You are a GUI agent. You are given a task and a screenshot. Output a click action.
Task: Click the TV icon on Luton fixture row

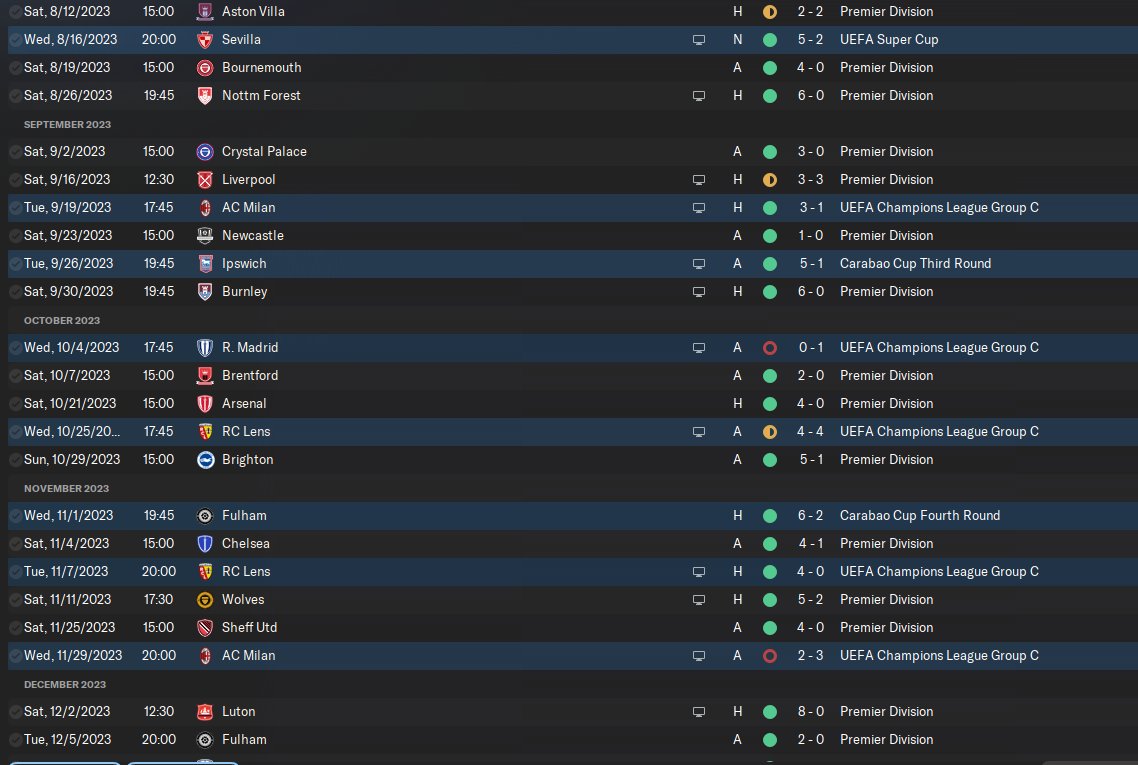pyautogui.click(x=699, y=712)
